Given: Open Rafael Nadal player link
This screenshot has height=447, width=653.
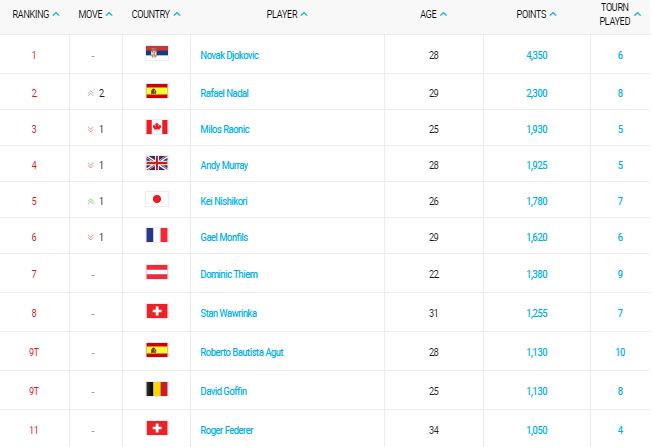Looking at the screenshot, I should click(x=224, y=93).
